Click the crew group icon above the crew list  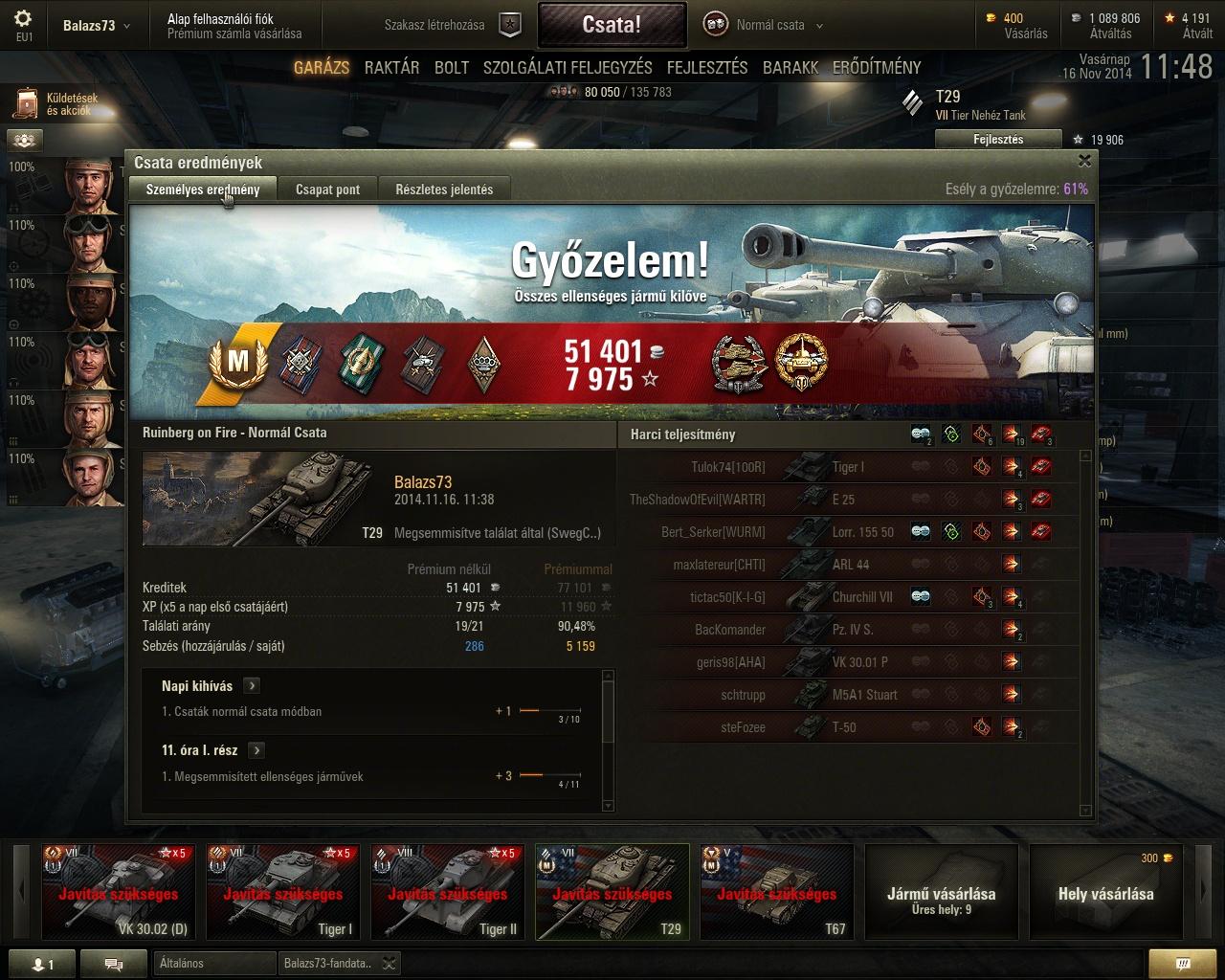click(x=25, y=141)
